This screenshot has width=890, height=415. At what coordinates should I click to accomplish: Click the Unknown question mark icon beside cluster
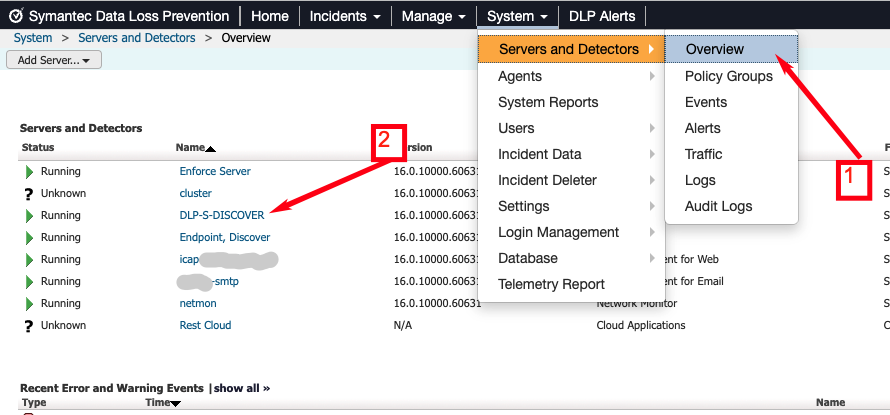(x=29, y=193)
